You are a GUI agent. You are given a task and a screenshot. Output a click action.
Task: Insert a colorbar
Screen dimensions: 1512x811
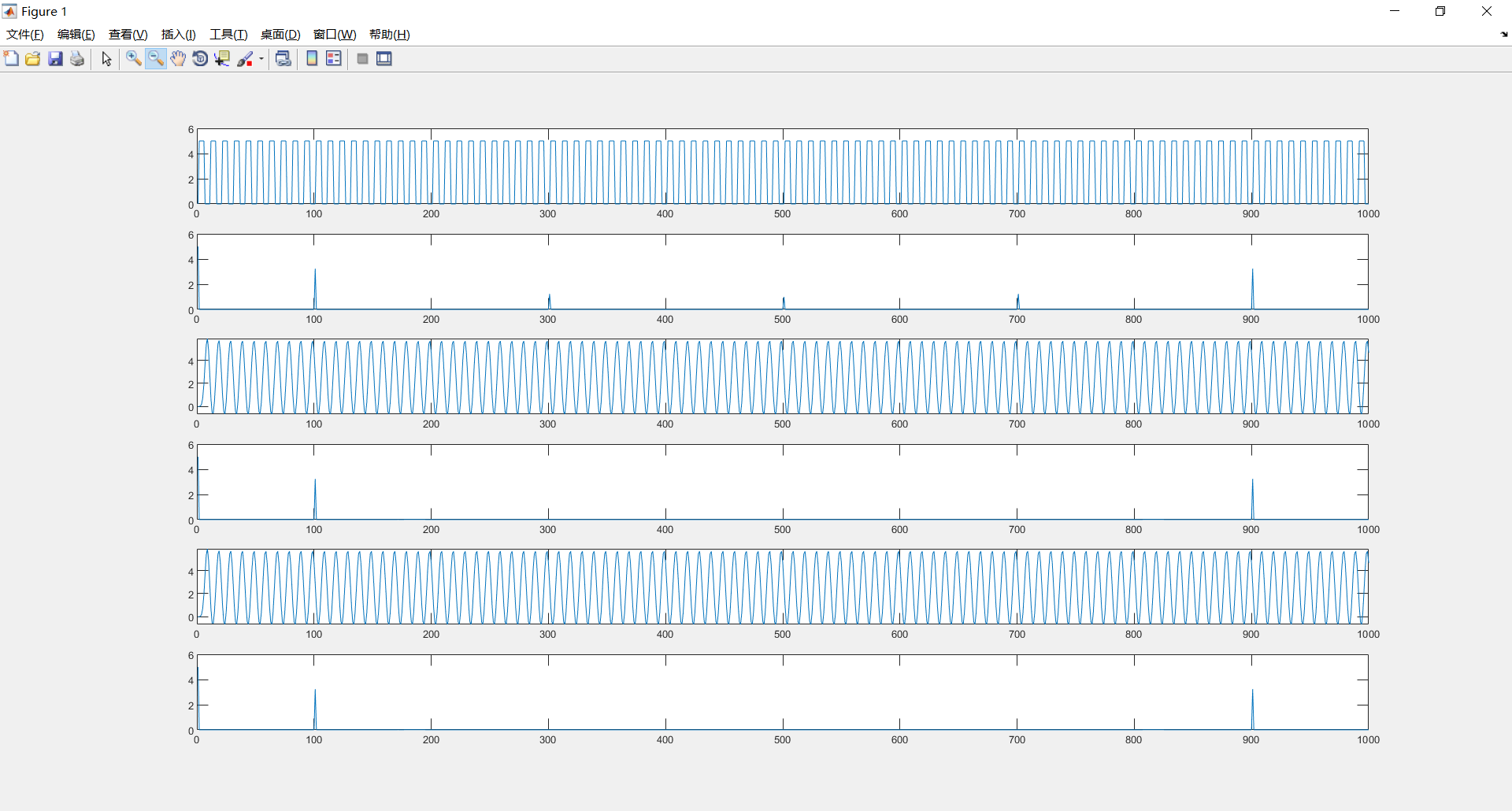point(312,58)
